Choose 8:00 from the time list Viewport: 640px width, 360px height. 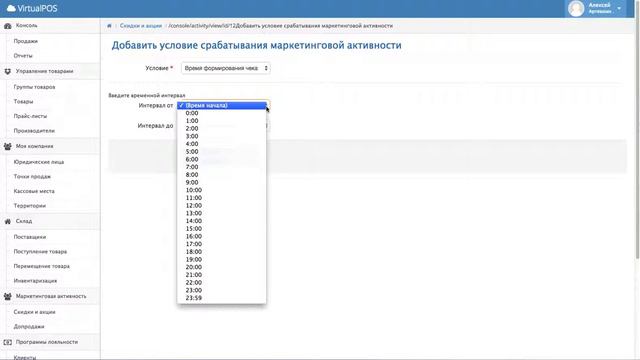(222, 175)
